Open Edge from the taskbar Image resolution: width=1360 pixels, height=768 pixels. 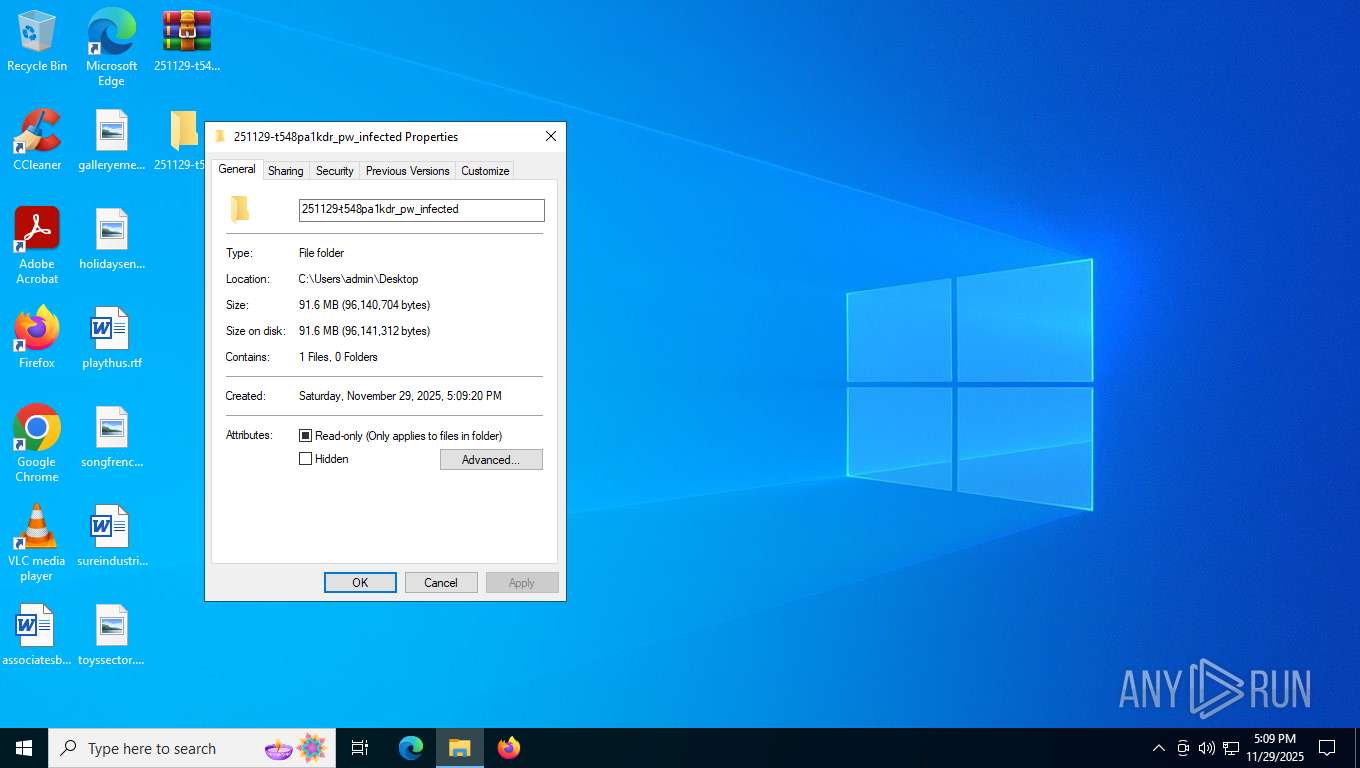pyautogui.click(x=411, y=748)
